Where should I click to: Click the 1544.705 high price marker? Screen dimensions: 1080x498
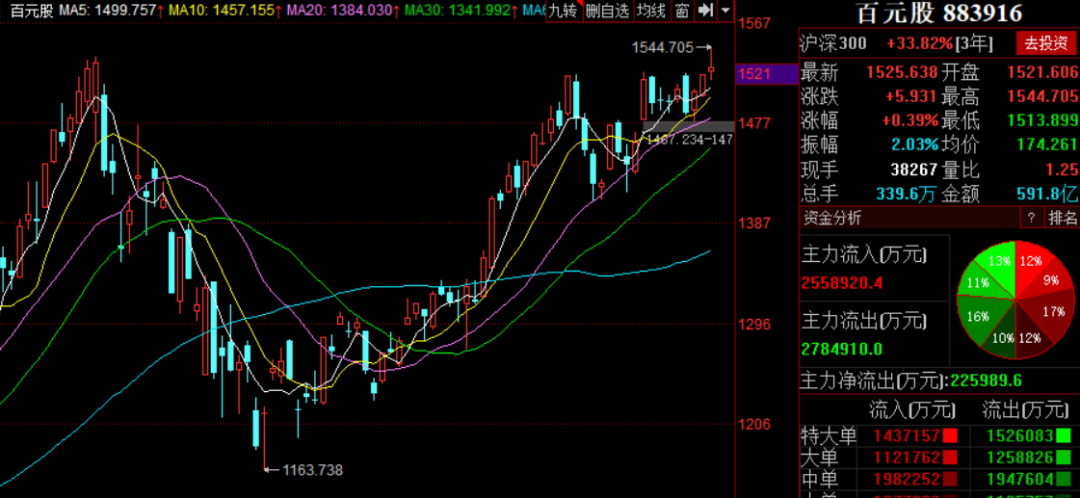[663, 48]
